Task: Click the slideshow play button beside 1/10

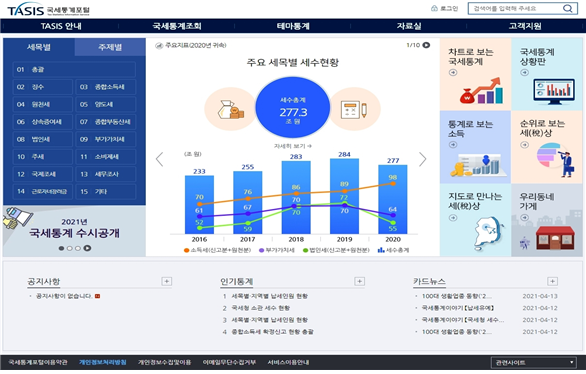Action: [426, 45]
